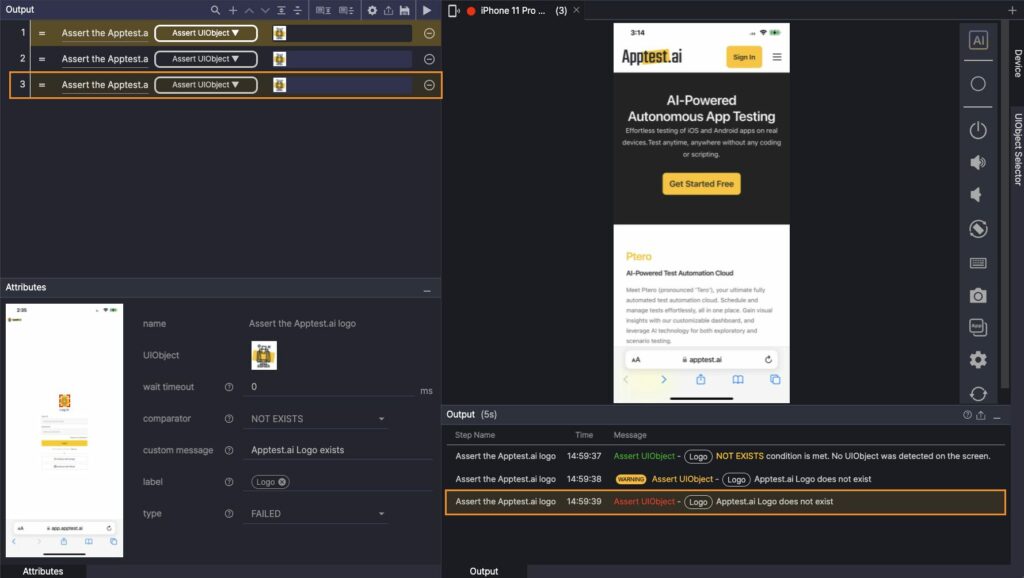1024x578 pixels.
Task: Add a new step with plus icon
Action: (232, 10)
